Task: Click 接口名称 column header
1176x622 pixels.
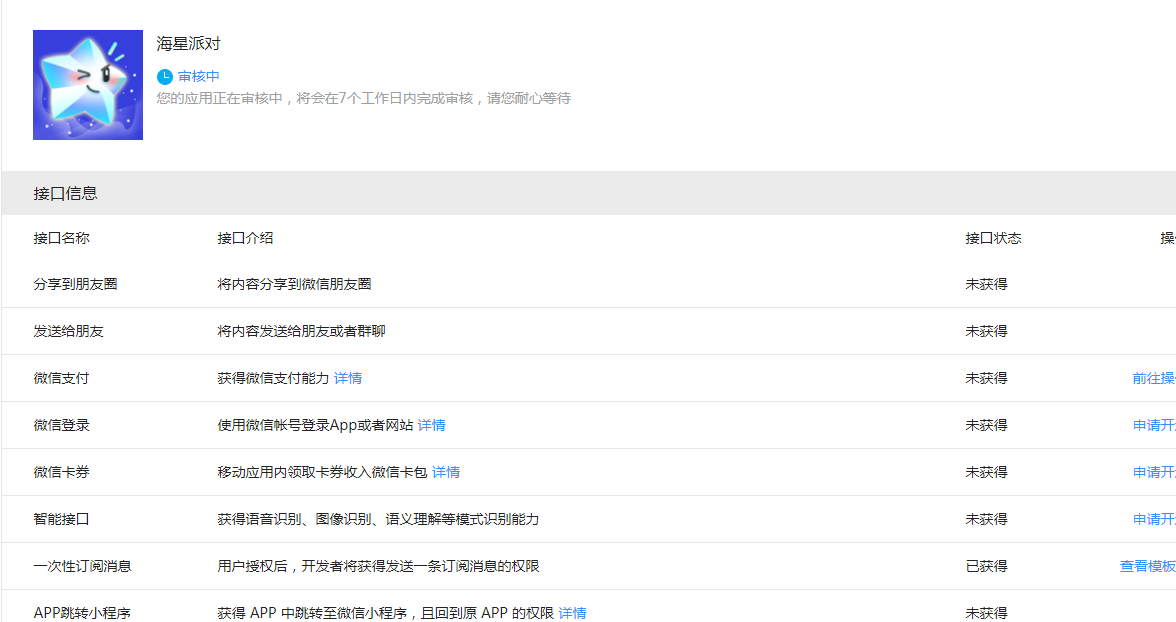Action: coord(62,238)
